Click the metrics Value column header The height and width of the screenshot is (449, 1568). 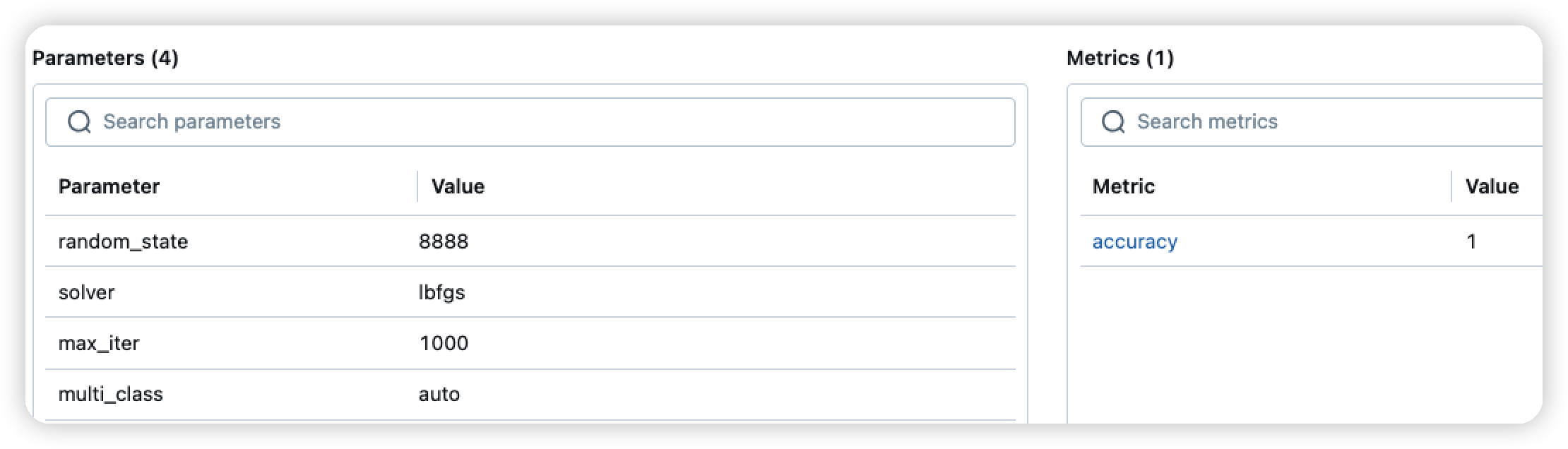(1491, 186)
